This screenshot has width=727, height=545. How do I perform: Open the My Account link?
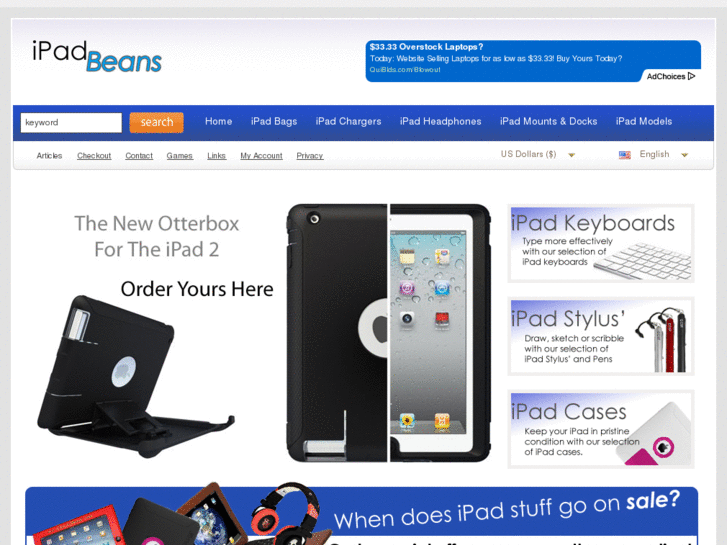[261, 156]
